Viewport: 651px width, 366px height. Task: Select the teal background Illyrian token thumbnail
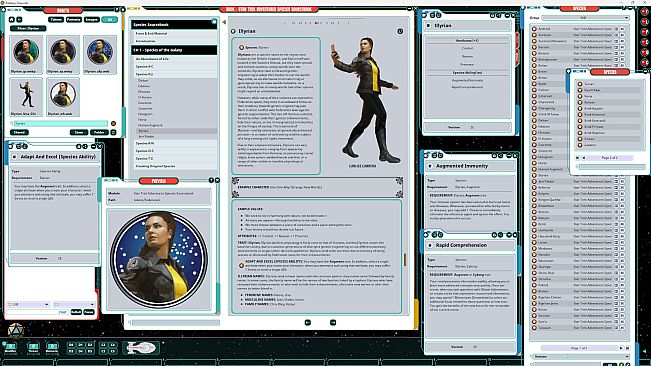coord(26,54)
